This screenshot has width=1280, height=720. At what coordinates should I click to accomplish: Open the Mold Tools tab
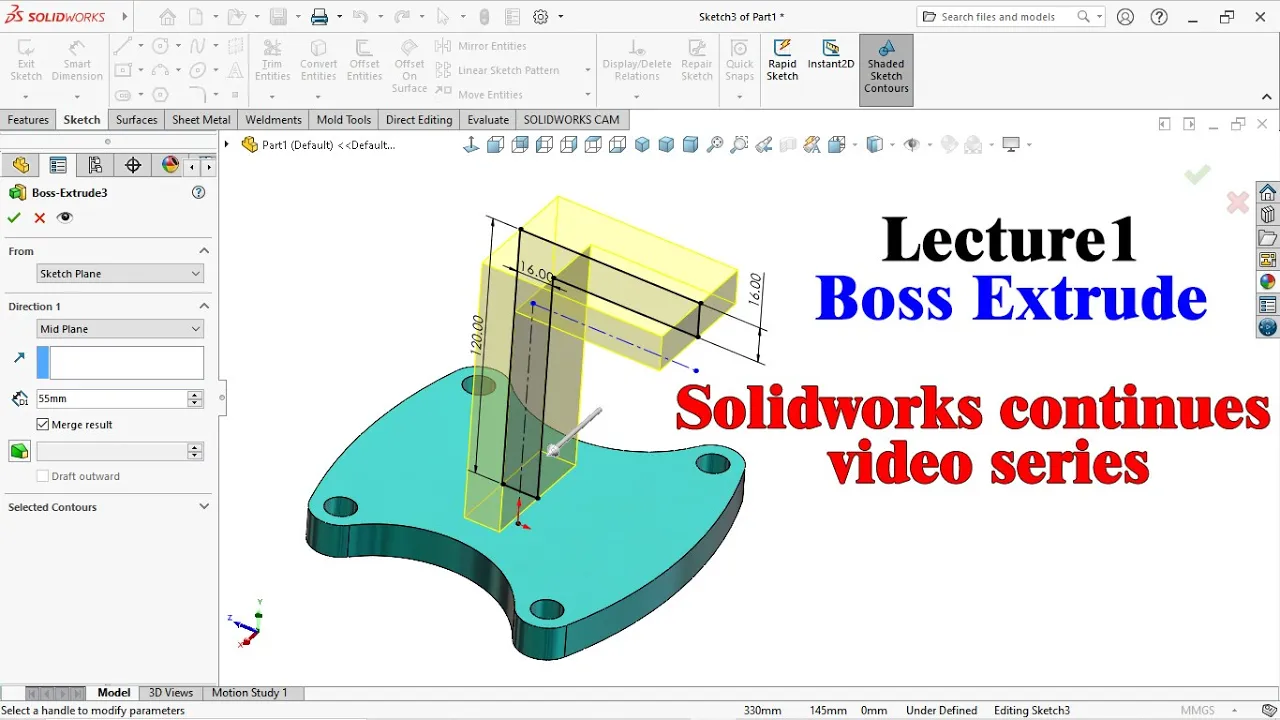pyautogui.click(x=344, y=119)
